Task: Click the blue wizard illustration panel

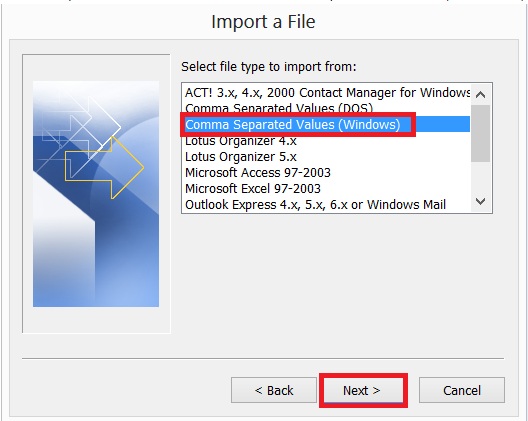Action: [x=96, y=194]
